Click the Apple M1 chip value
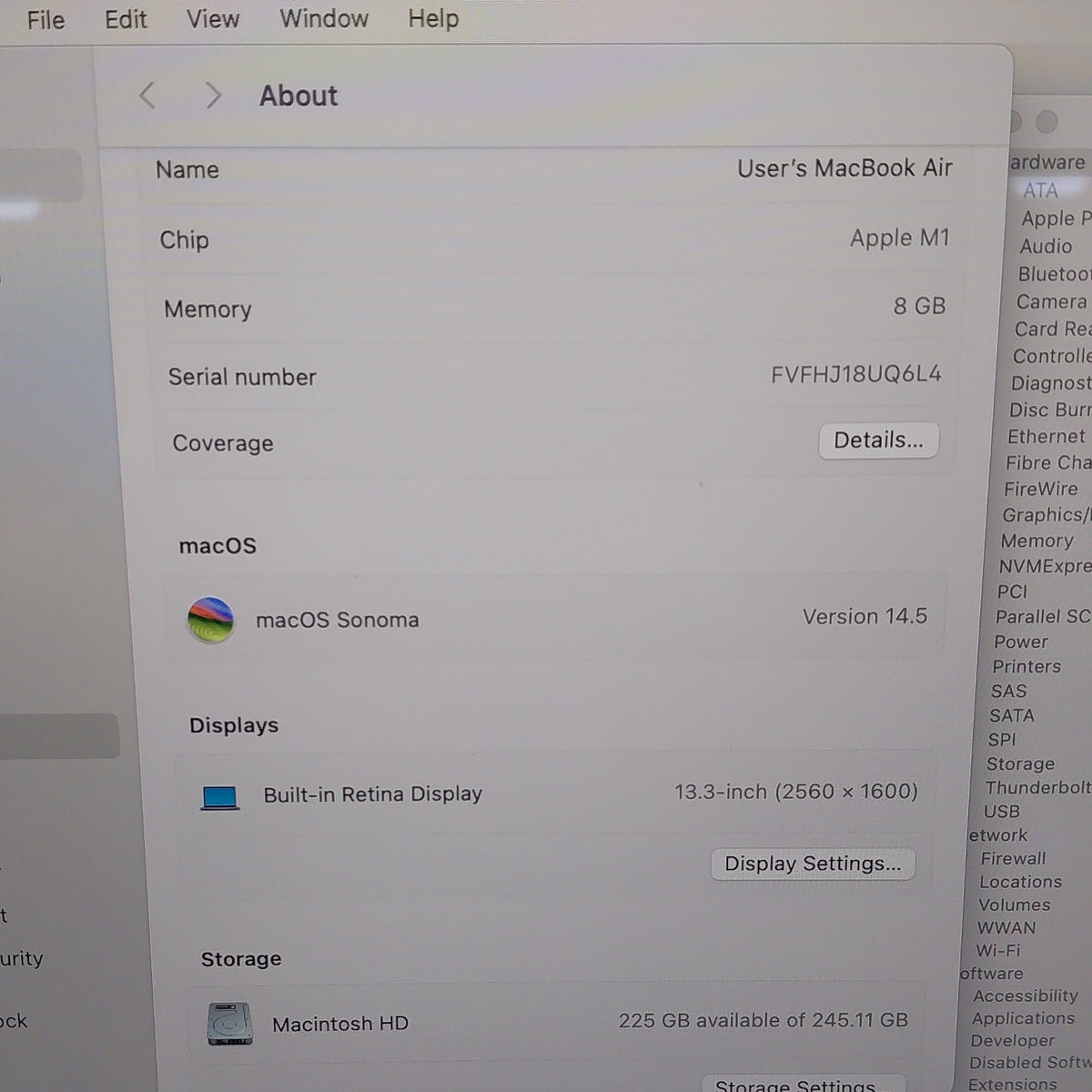Viewport: 1092px width, 1092px height. 899,238
